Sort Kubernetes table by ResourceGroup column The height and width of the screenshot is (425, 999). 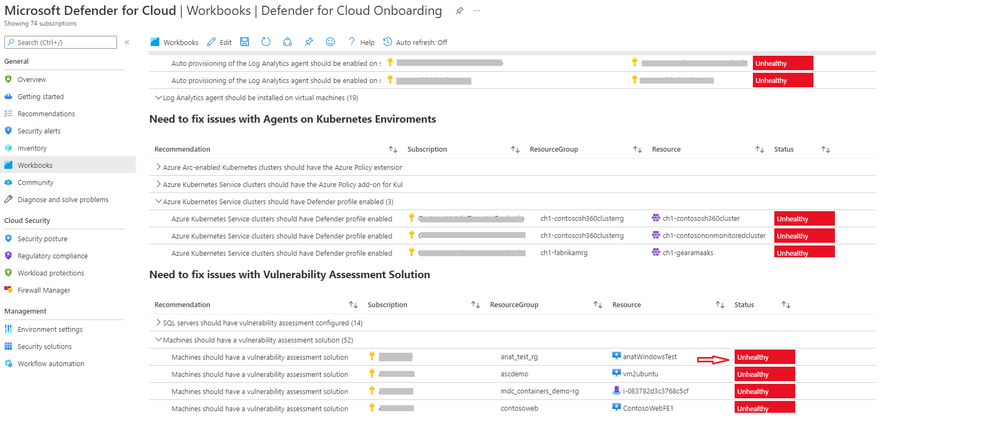click(637, 149)
